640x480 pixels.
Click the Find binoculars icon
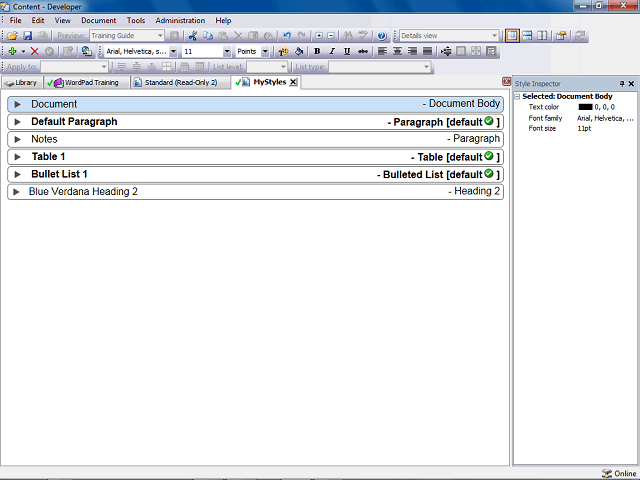348,36
